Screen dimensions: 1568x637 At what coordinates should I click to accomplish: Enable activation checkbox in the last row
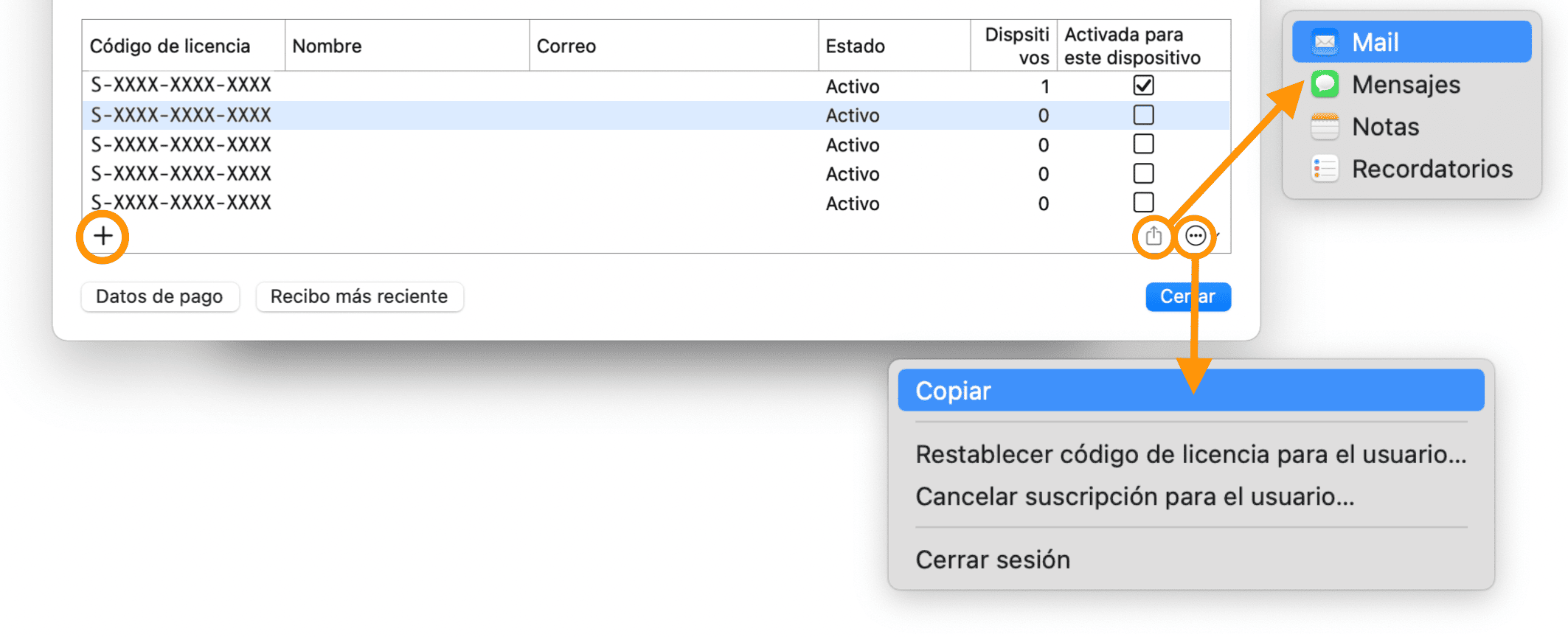tap(1143, 202)
